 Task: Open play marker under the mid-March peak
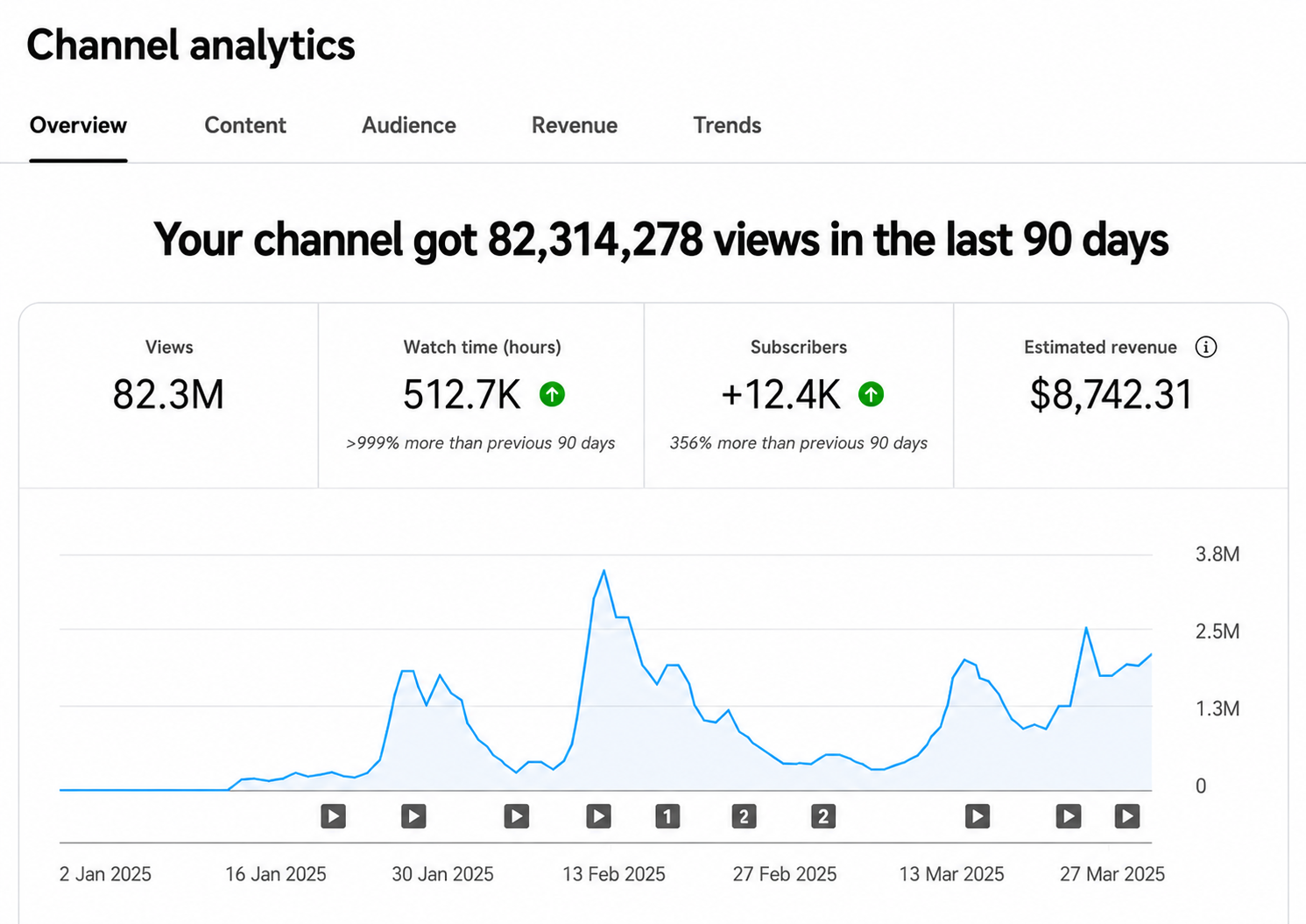(x=978, y=816)
